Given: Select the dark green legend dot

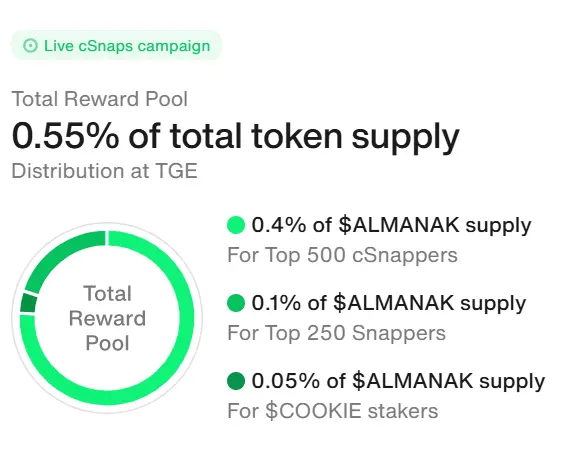Looking at the screenshot, I should click(236, 381).
